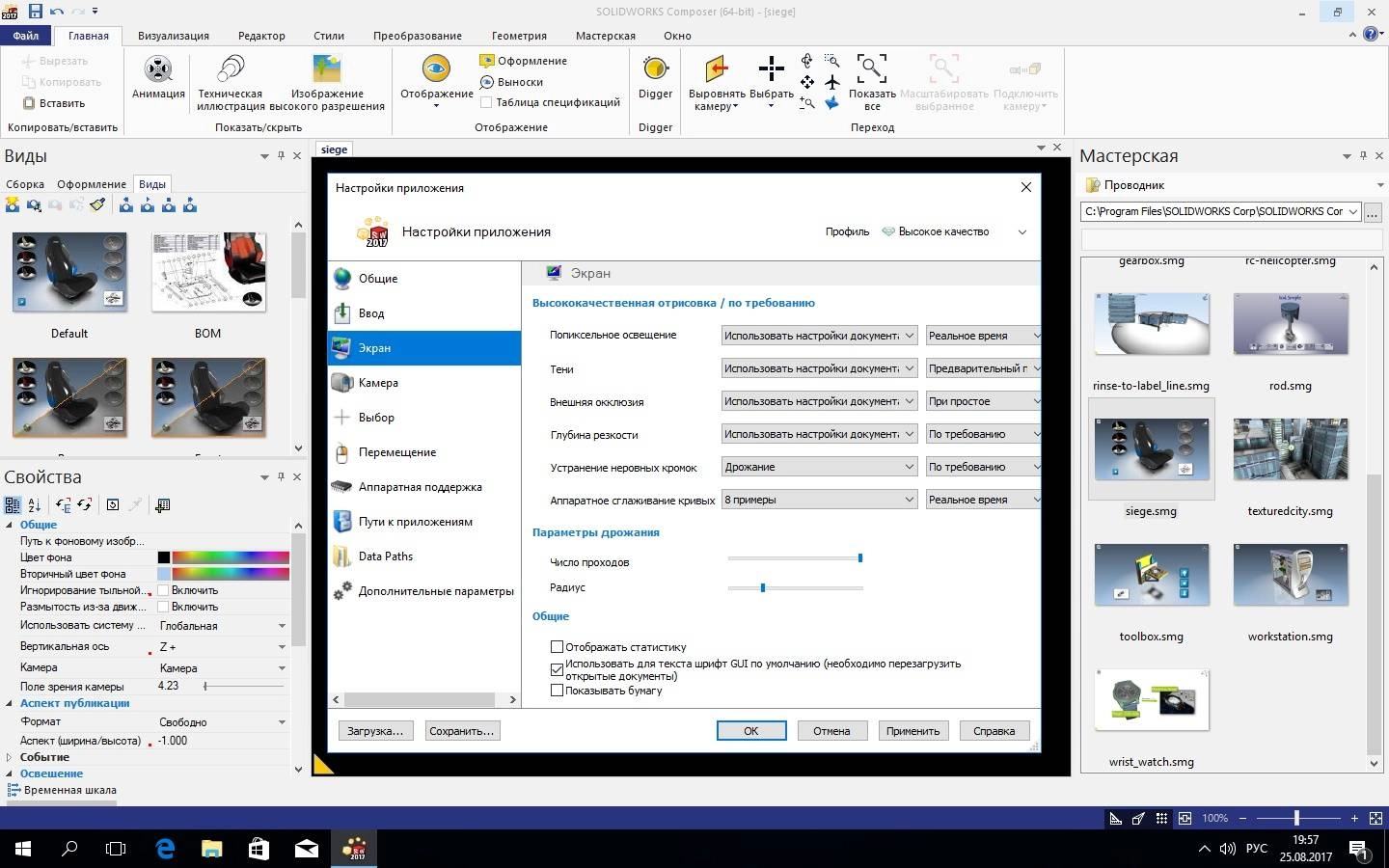The width and height of the screenshot is (1389, 868).
Task: Toggle Таблица спецификаций checkbox
Action: pos(486,102)
